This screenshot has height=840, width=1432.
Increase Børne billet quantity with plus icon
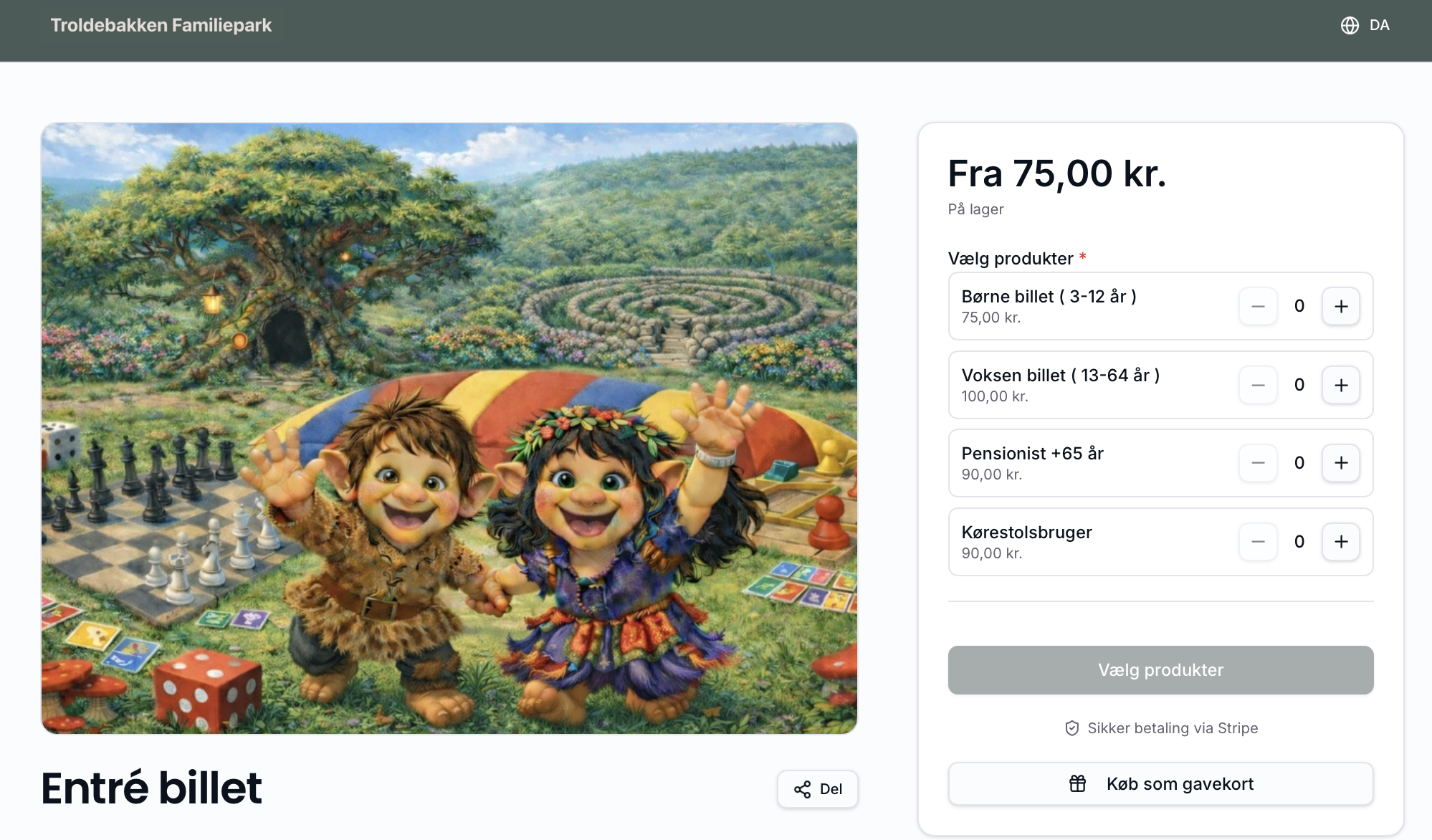(x=1341, y=306)
